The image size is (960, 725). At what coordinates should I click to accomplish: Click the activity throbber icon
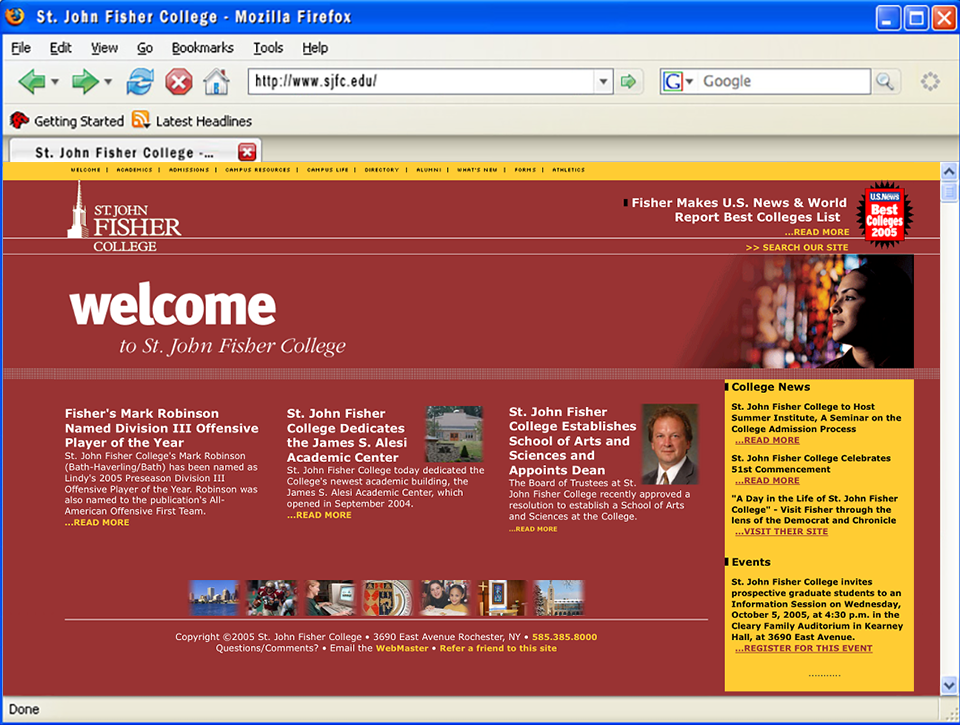coord(930,81)
